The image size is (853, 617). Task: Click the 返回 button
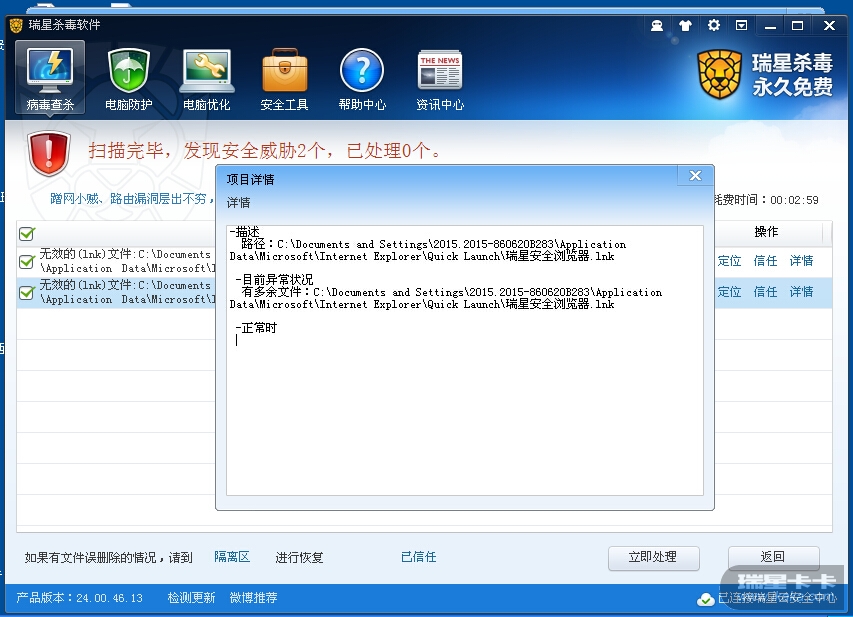tap(773, 558)
